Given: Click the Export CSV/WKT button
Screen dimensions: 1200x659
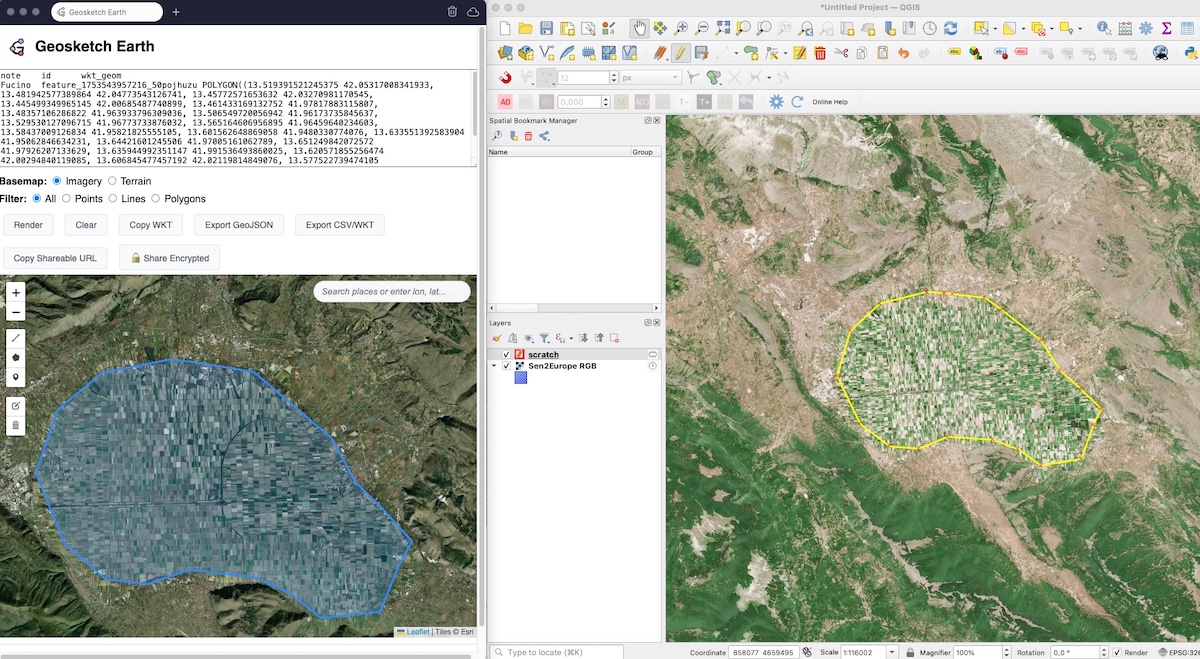Looking at the screenshot, I should click(x=340, y=225).
